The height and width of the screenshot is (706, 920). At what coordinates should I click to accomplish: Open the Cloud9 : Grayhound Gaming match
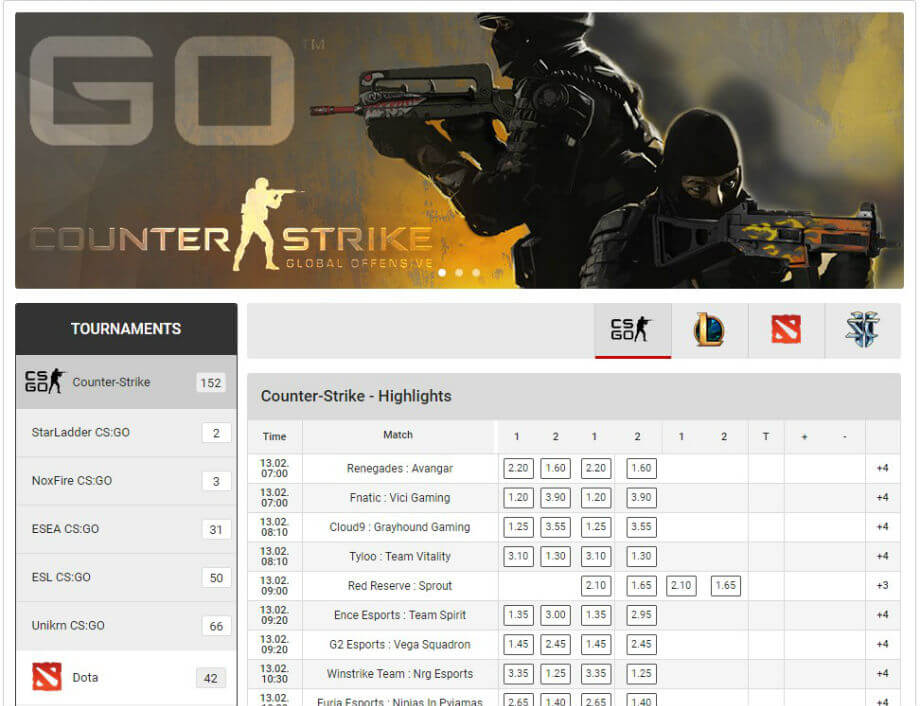pos(399,527)
